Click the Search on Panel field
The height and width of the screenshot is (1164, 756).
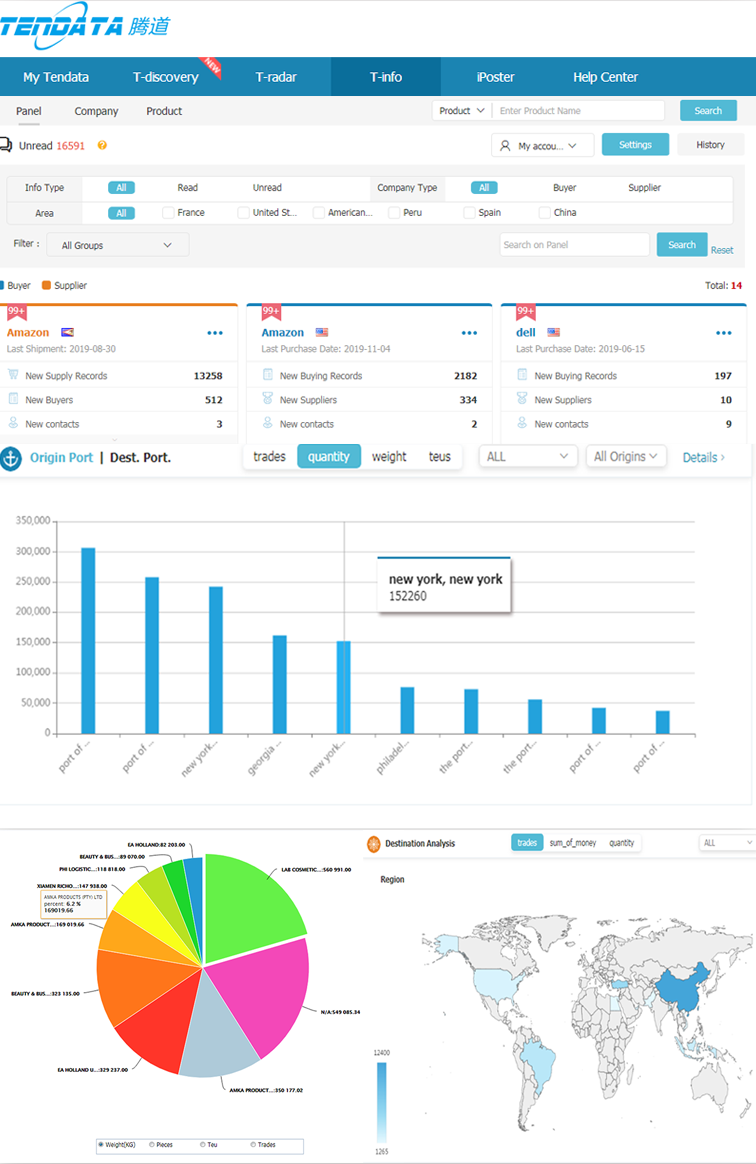(574, 244)
